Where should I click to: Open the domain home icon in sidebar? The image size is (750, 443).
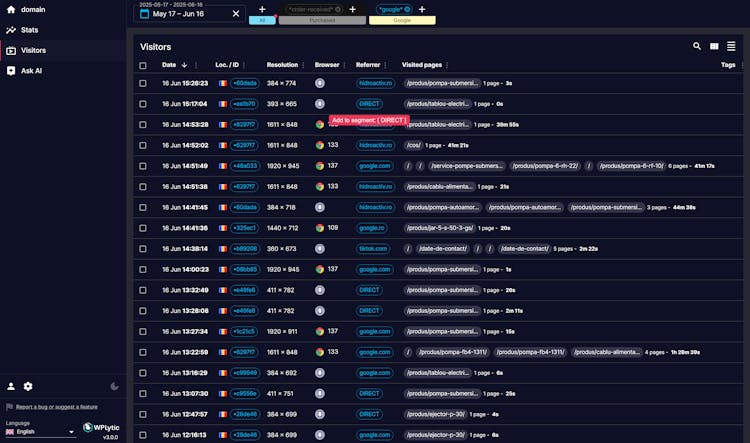tap(11, 10)
